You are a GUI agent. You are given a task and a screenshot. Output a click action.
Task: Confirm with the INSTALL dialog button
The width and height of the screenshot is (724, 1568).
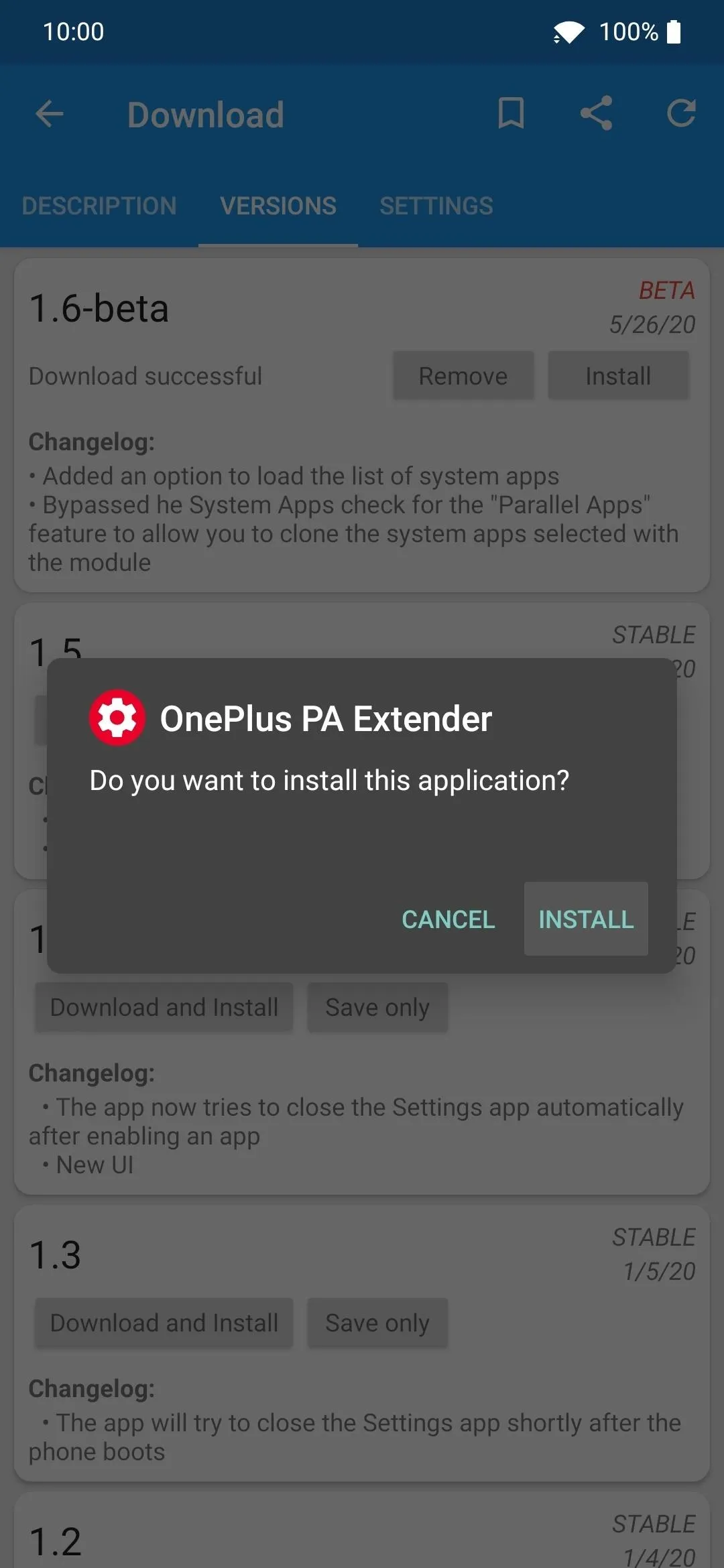[x=586, y=919]
